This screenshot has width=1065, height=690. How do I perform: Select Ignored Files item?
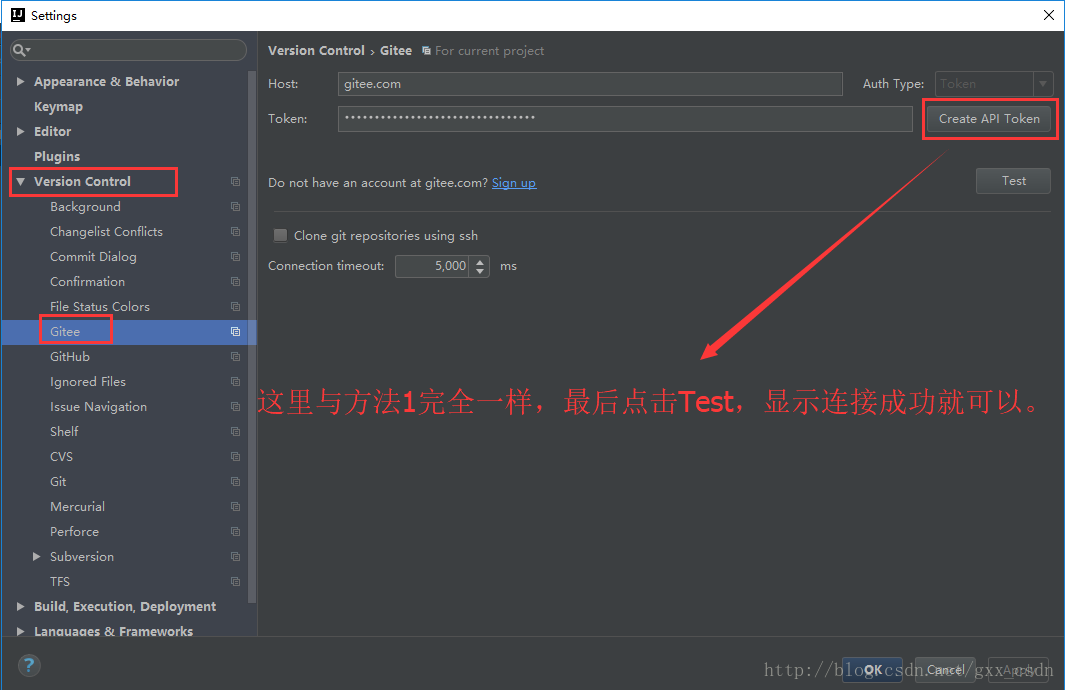coord(88,382)
